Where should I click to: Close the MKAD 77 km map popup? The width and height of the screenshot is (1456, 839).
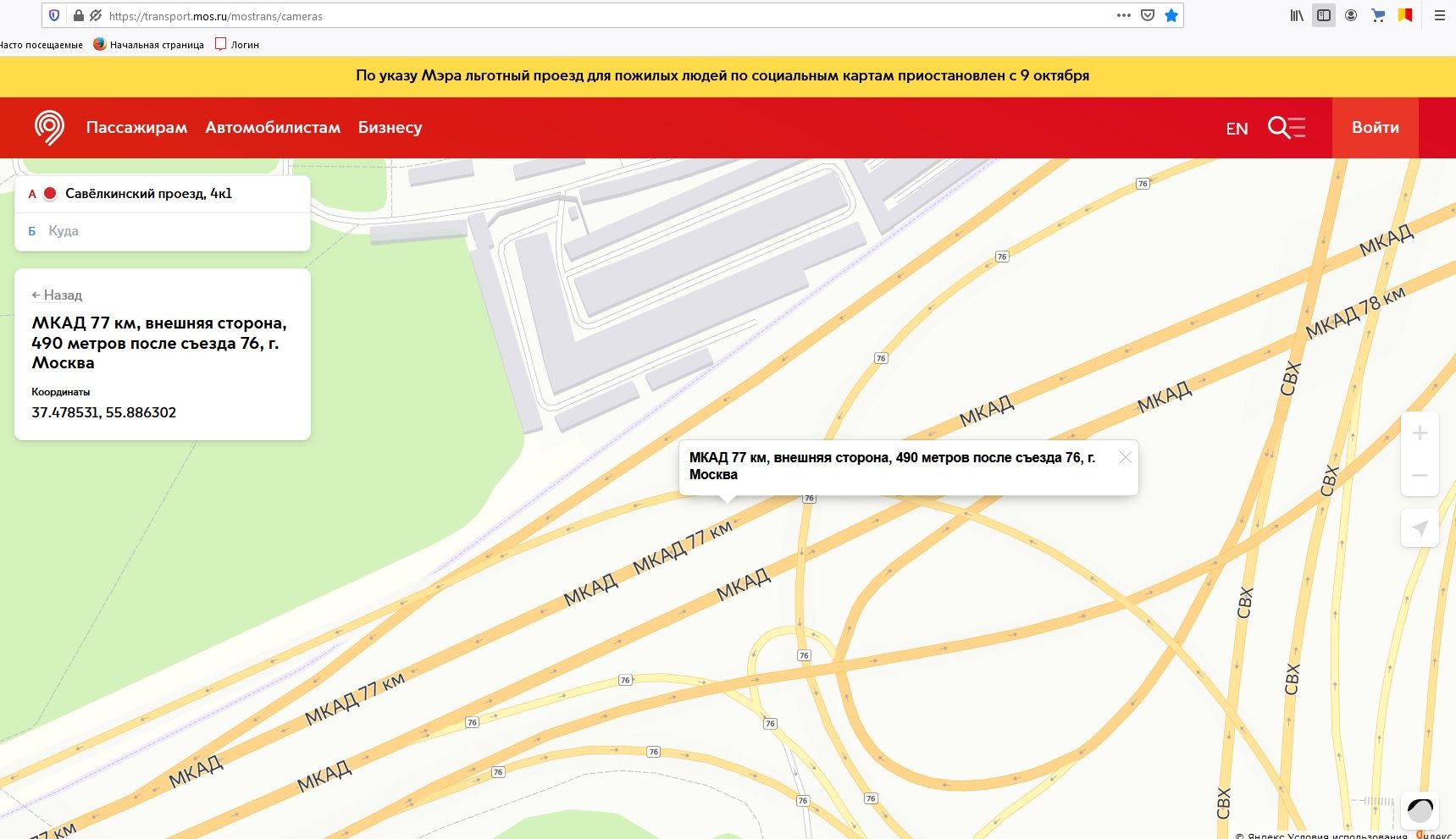tap(1125, 457)
